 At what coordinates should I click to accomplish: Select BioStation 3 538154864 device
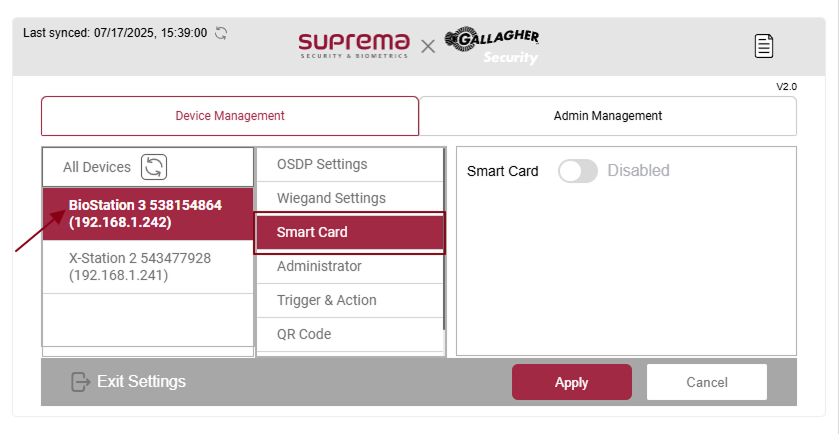coord(148,213)
